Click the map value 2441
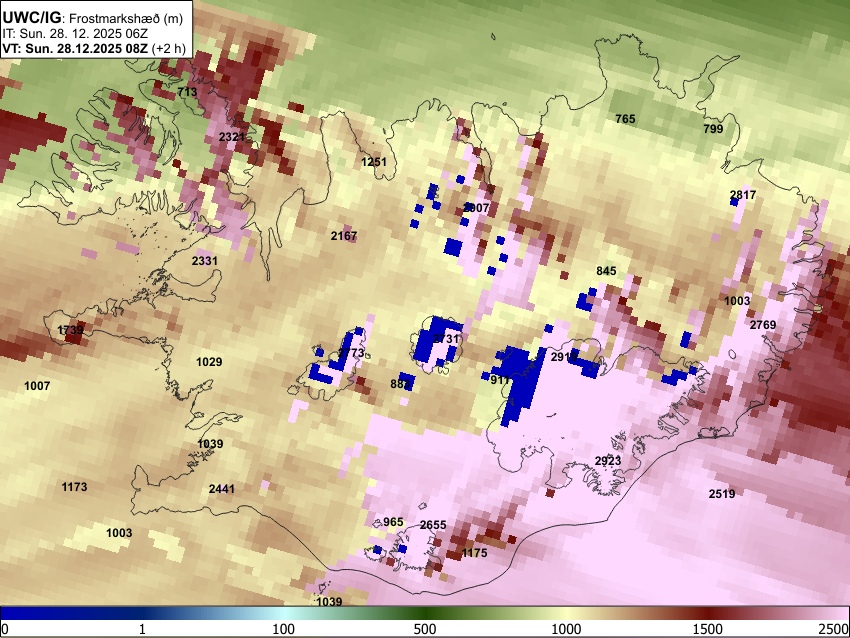The image size is (850, 638). point(222,489)
